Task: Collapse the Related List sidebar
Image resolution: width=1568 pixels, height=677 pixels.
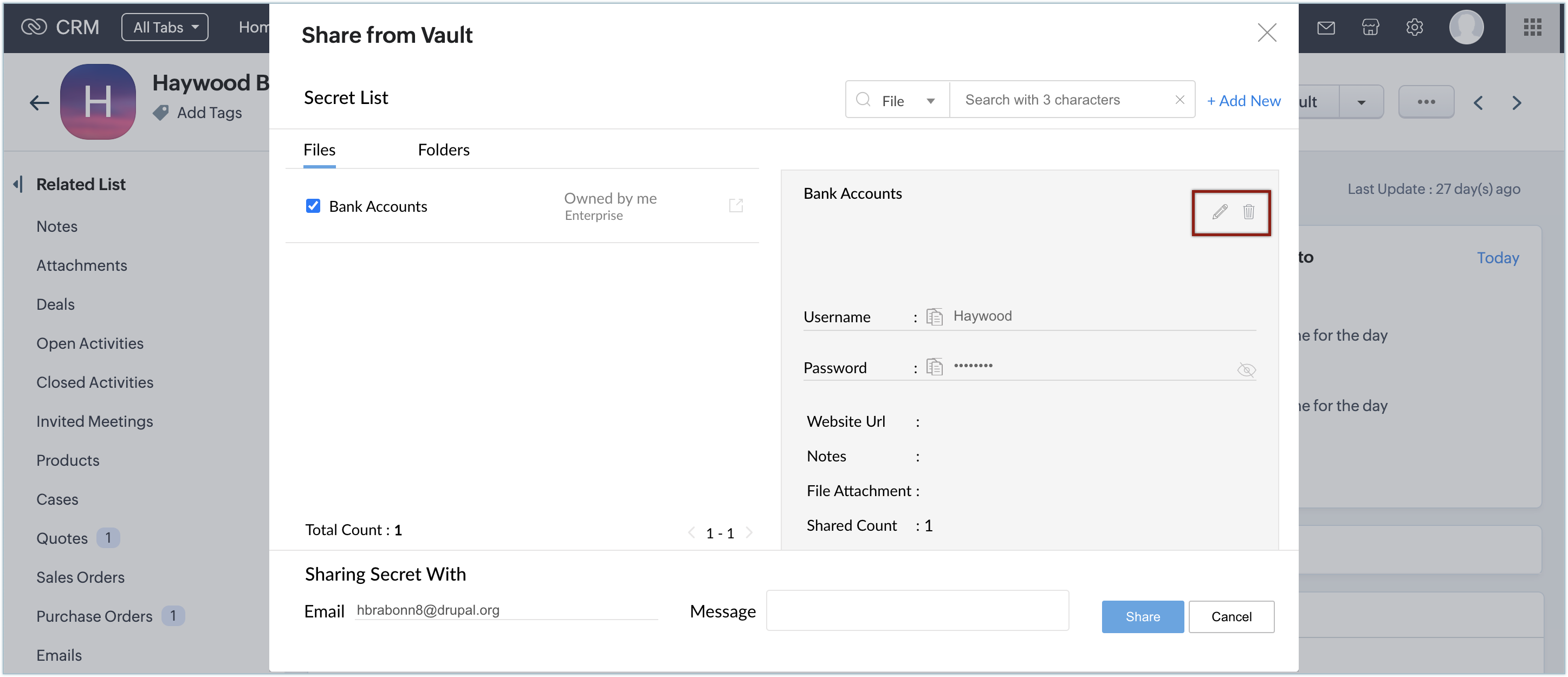Action: pos(18,184)
